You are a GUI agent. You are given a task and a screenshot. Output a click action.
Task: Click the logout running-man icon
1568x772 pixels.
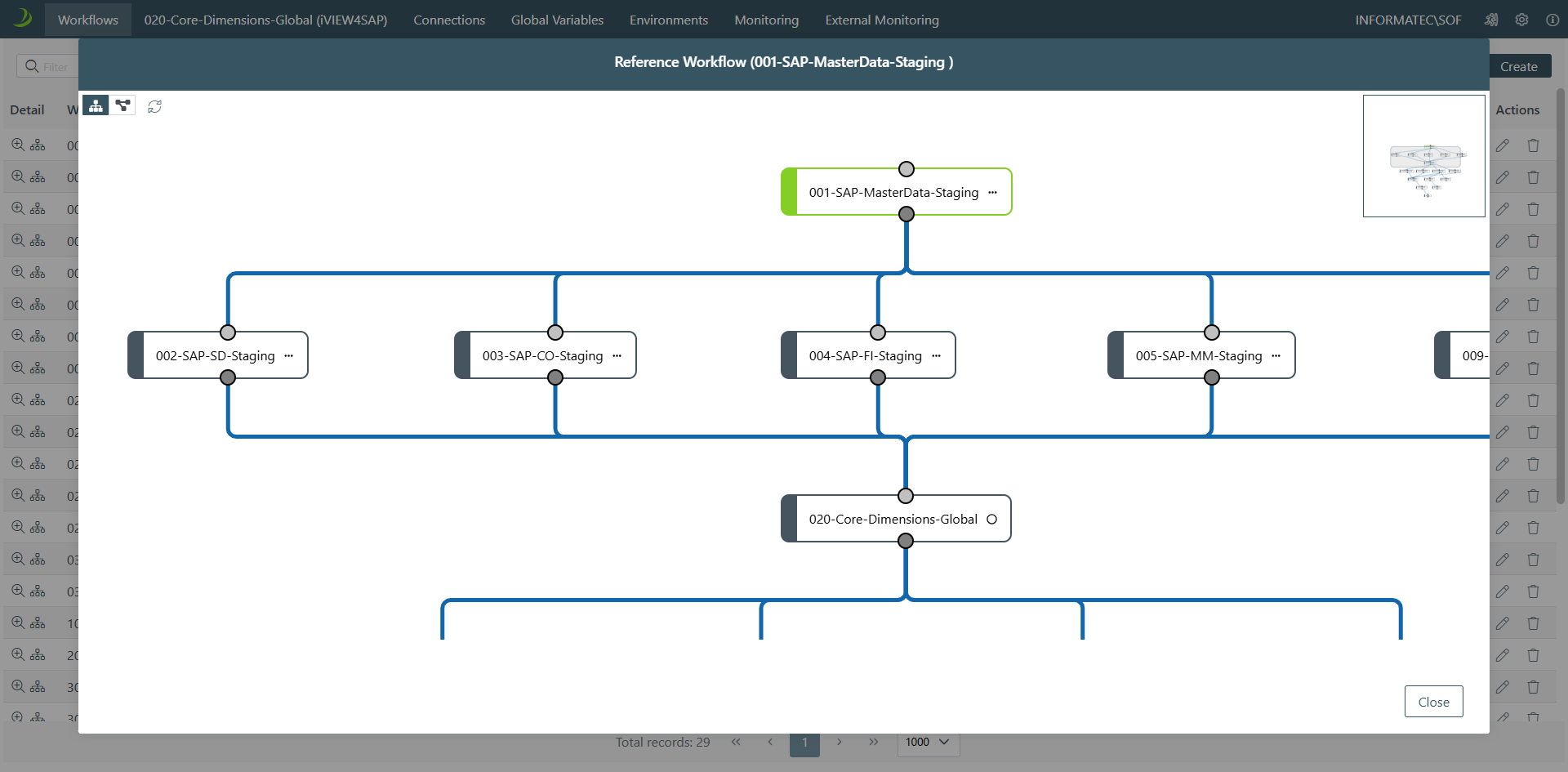[x=1491, y=20]
